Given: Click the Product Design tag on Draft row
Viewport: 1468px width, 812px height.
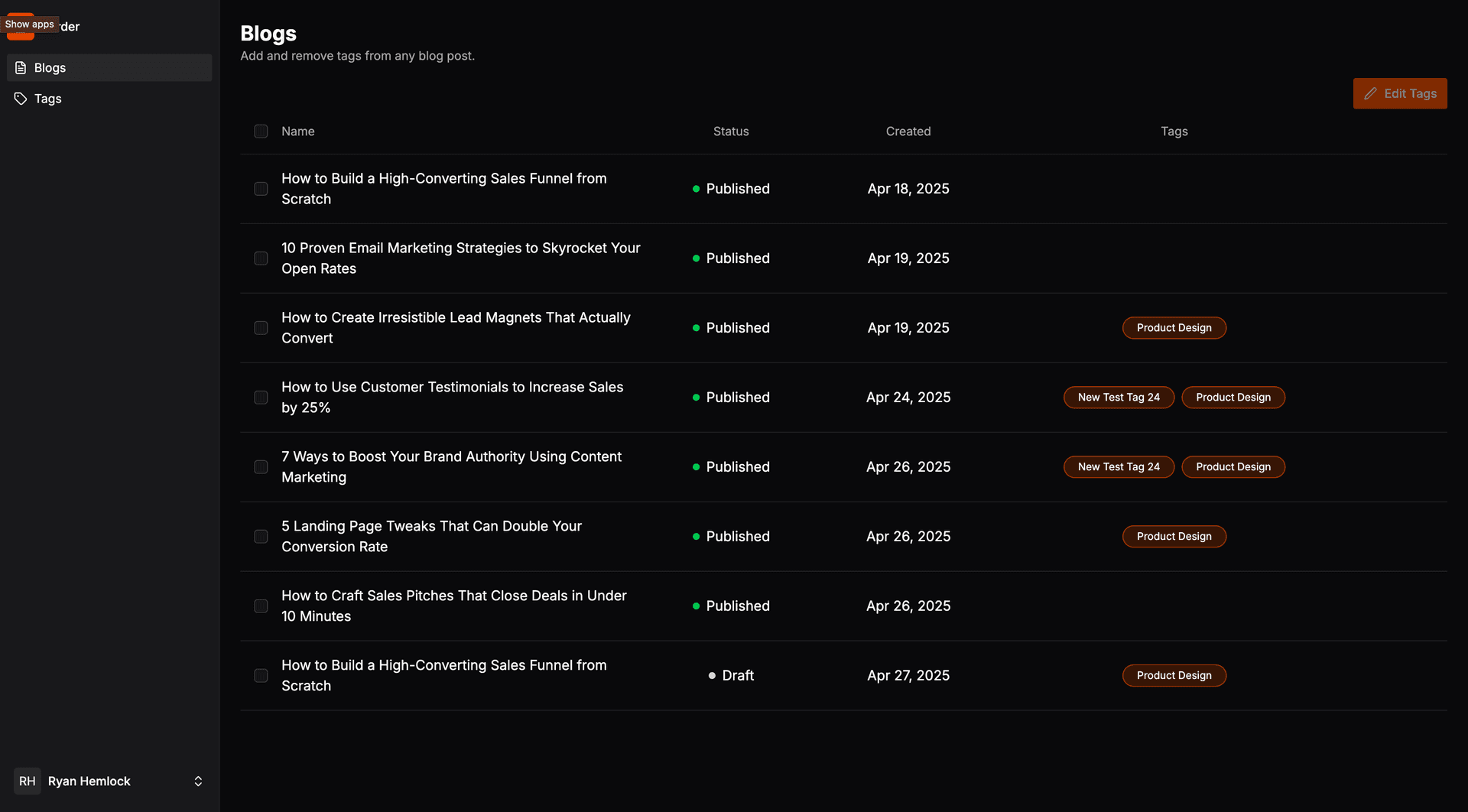Looking at the screenshot, I should click(1174, 676).
